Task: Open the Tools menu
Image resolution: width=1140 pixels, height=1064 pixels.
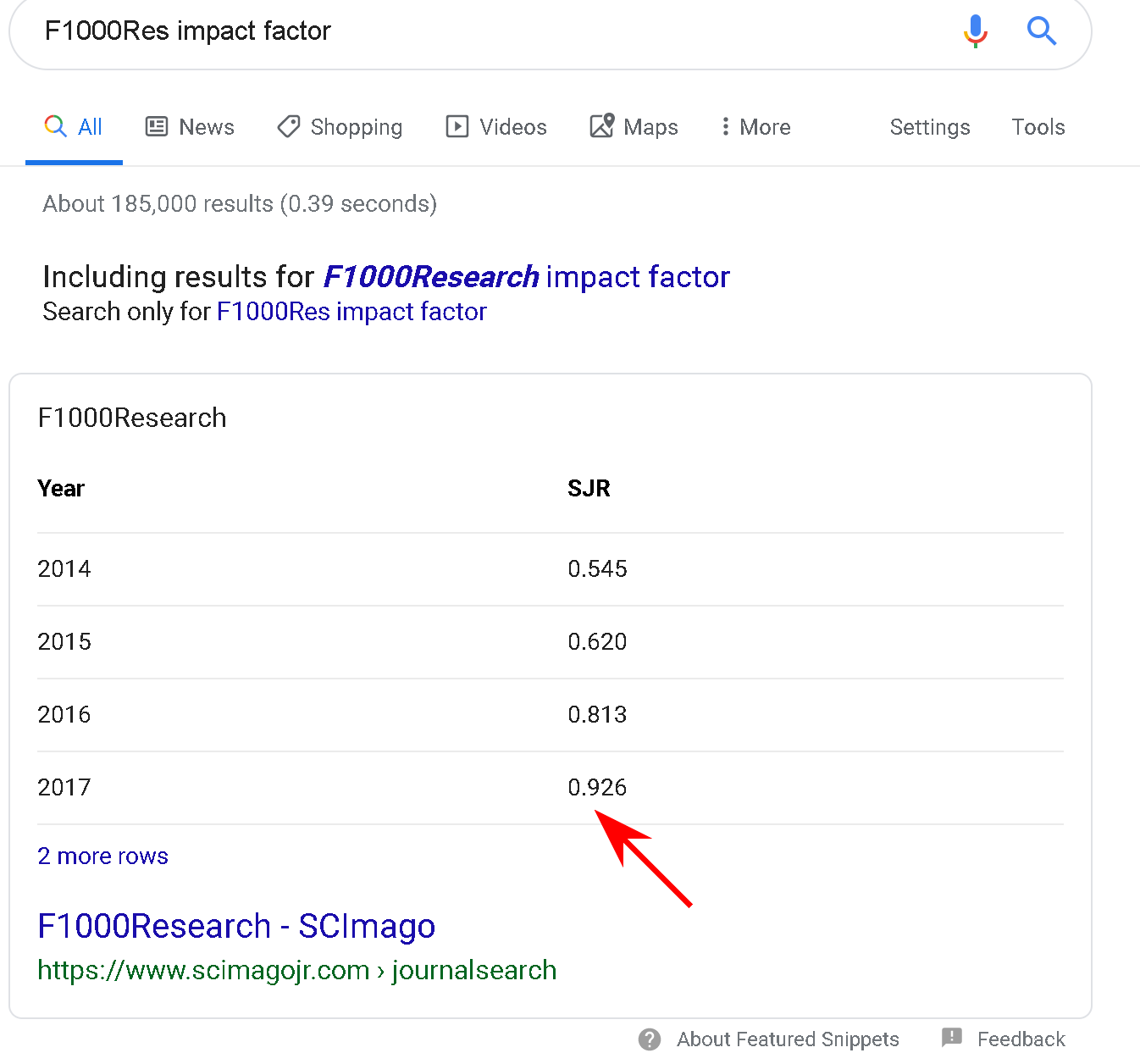Action: point(1038,127)
